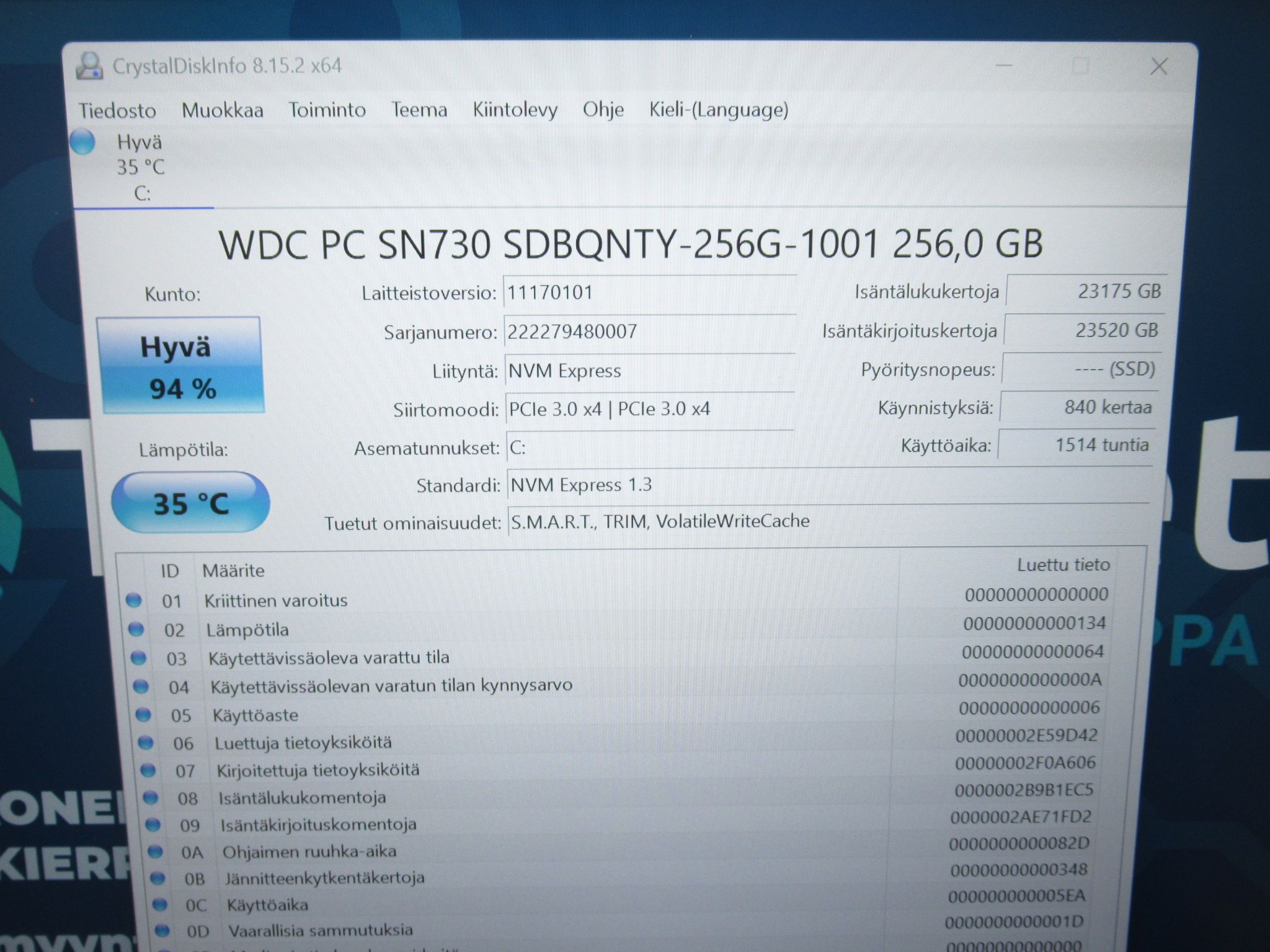Open the Kiintolevy menu
This screenshot has height=952, width=1270.
[x=515, y=110]
